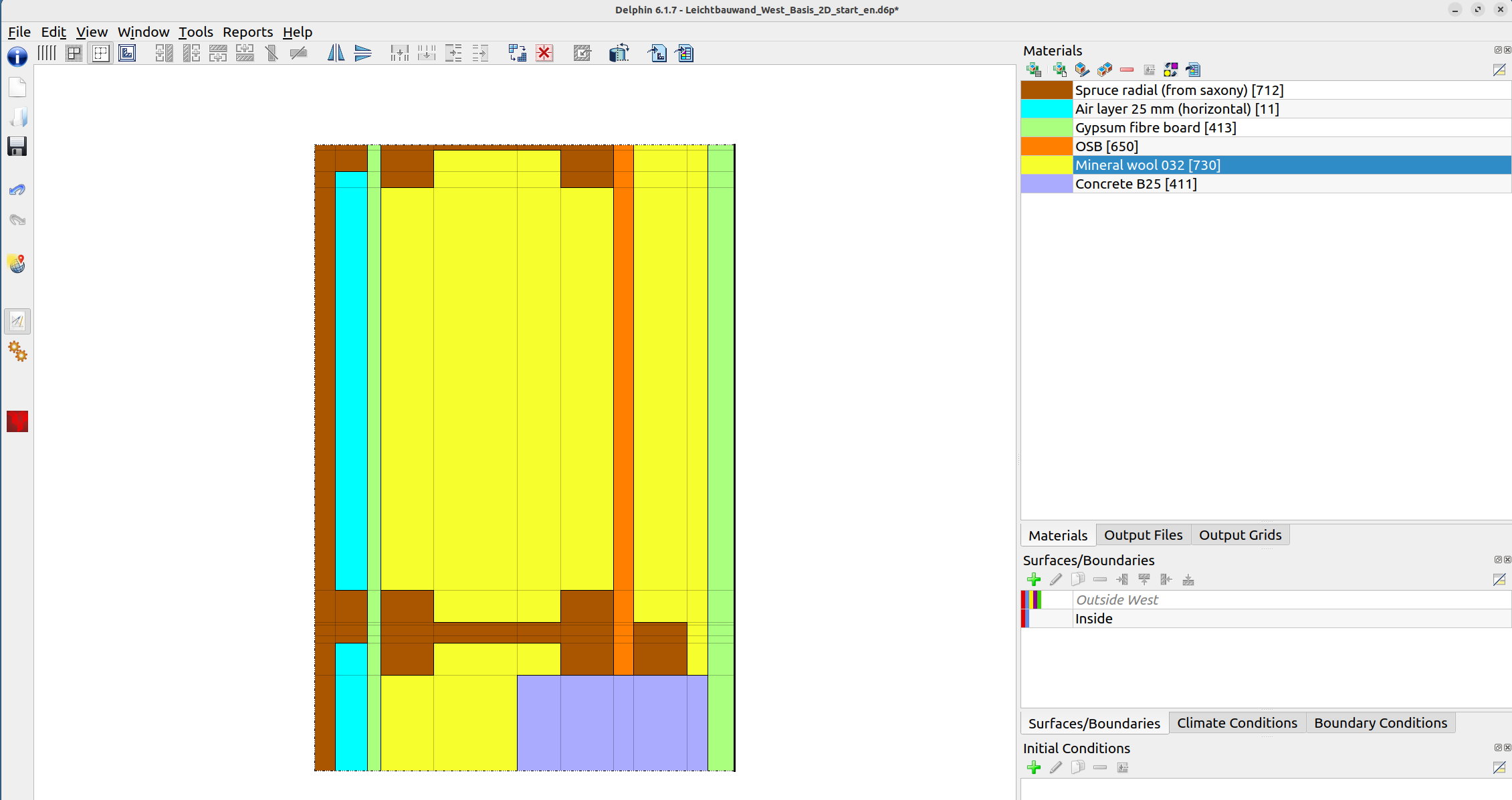Open the Edit menu

pos(53,32)
